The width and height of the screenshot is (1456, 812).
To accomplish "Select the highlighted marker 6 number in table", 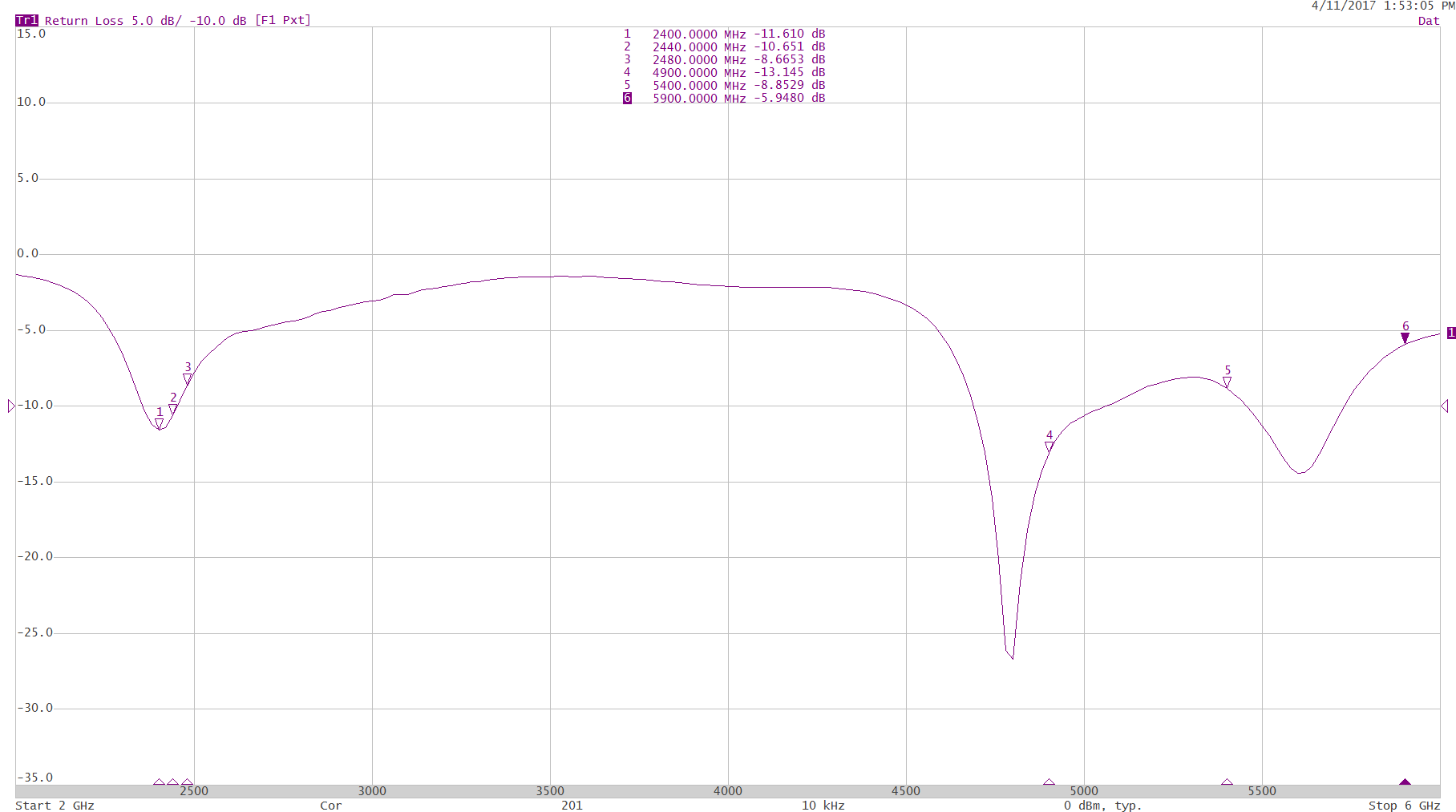I will pyautogui.click(x=627, y=98).
